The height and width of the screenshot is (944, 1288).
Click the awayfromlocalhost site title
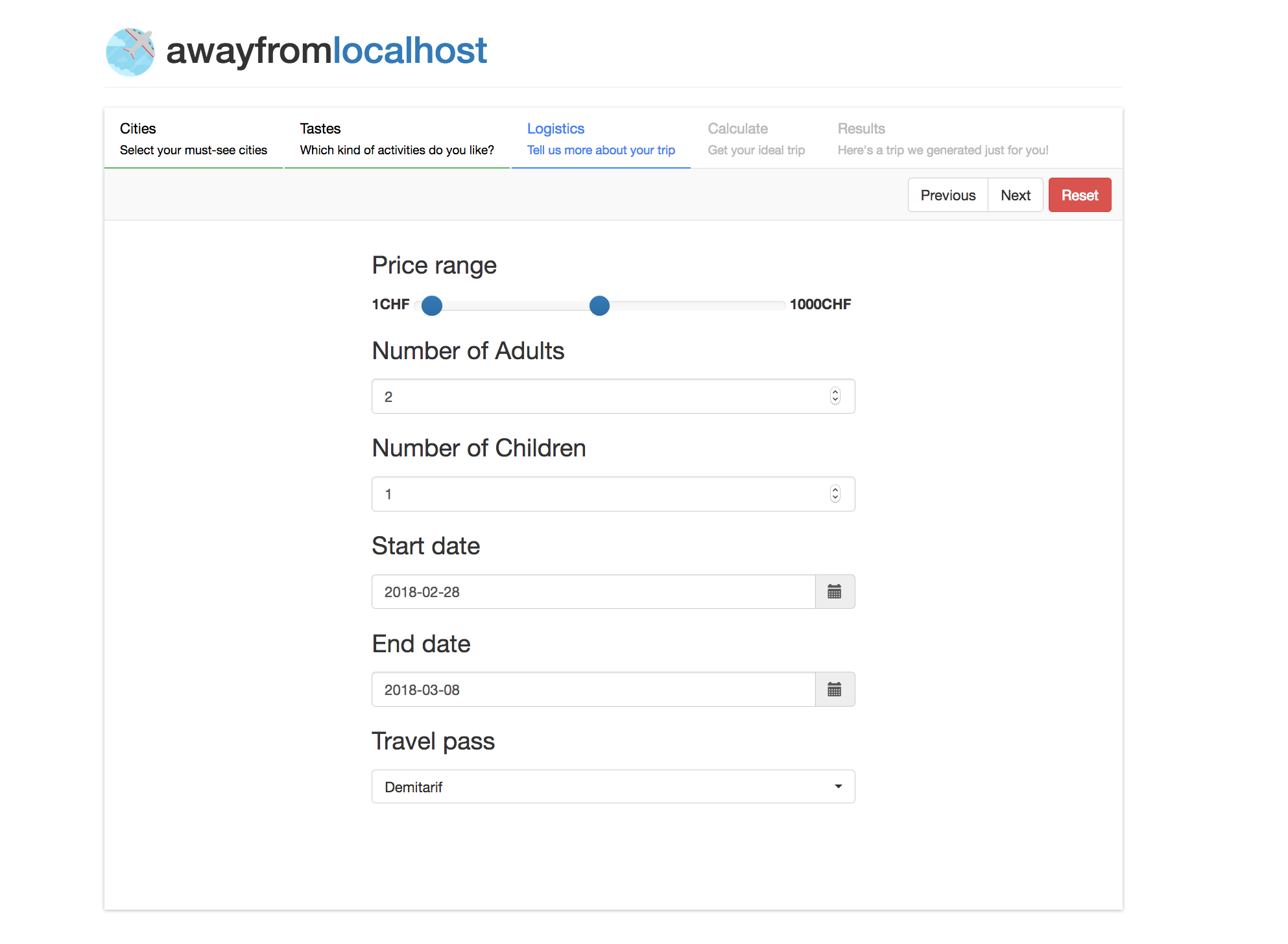coord(326,51)
